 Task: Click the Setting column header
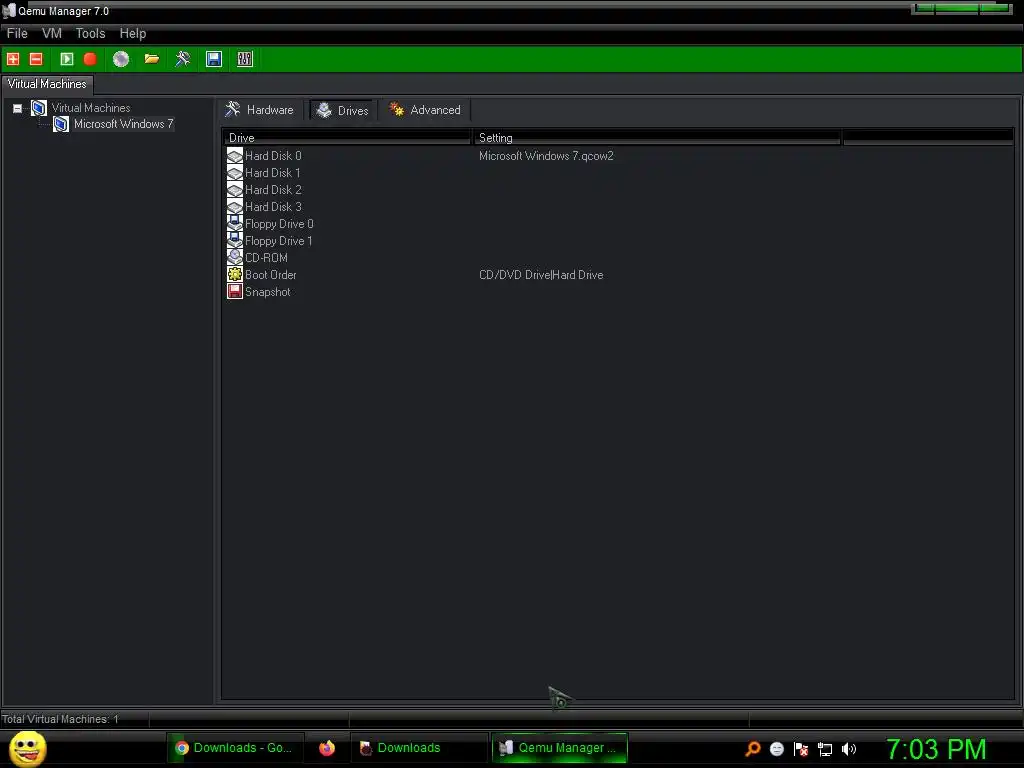coord(656,138)
